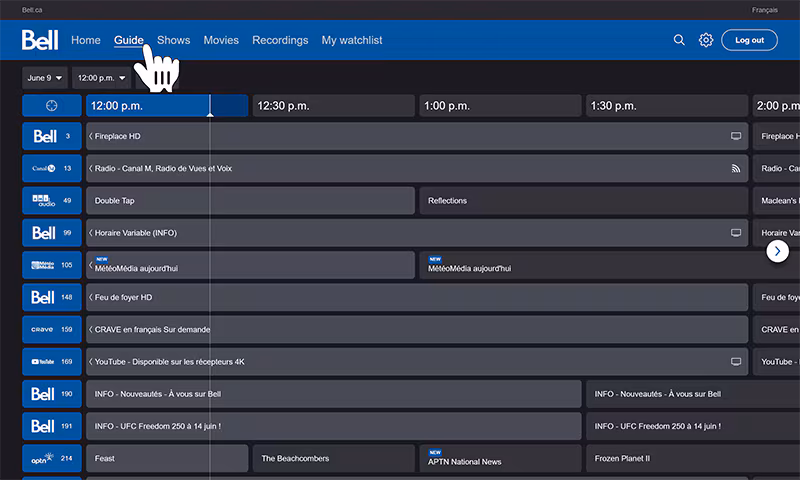
Task: Click screen icon on Horaire Variable row
Action: click(736, 233)
